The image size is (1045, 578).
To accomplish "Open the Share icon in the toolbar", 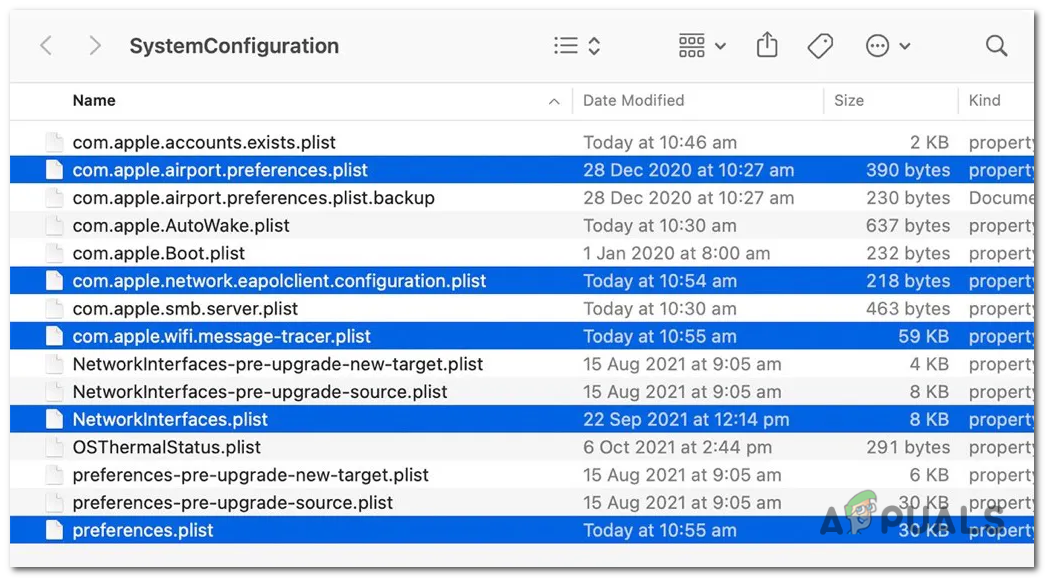I will [767, 45].
